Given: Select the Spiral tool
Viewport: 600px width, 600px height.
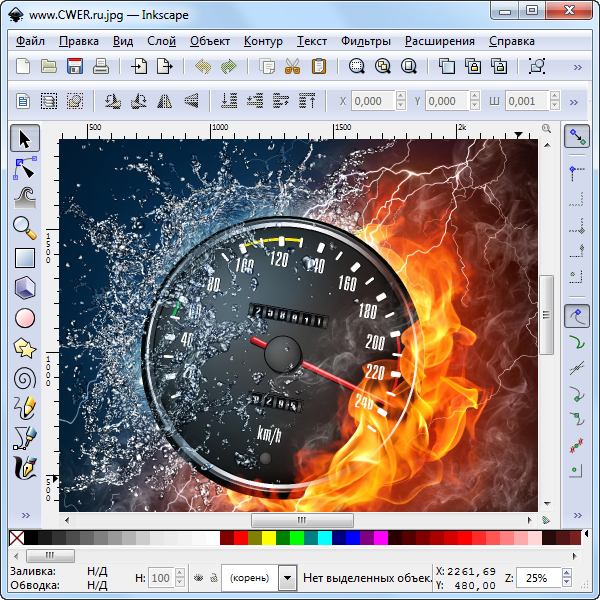Looking at the screenshot, I should click(x=25, y=378).
